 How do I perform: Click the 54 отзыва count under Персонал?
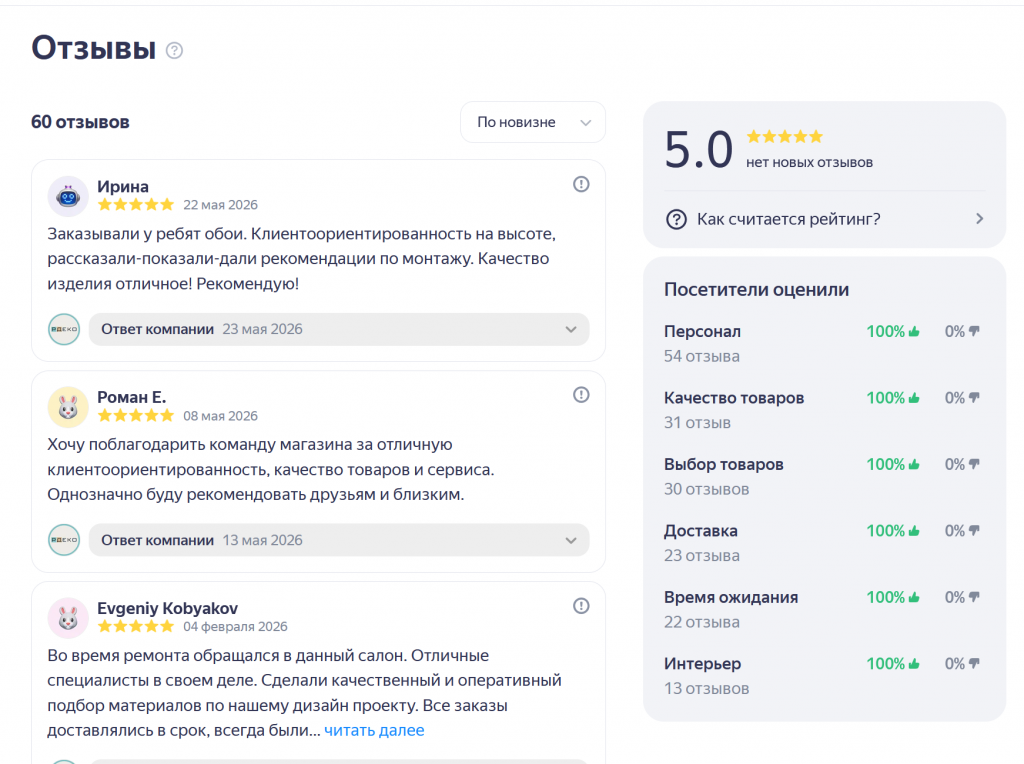[702, 357]
